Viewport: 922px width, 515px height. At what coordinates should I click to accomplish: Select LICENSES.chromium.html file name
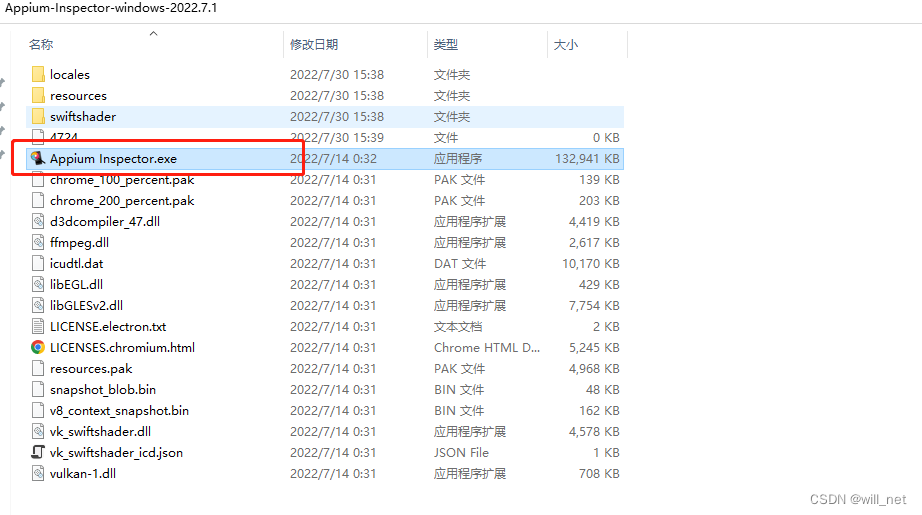(122, 347)
